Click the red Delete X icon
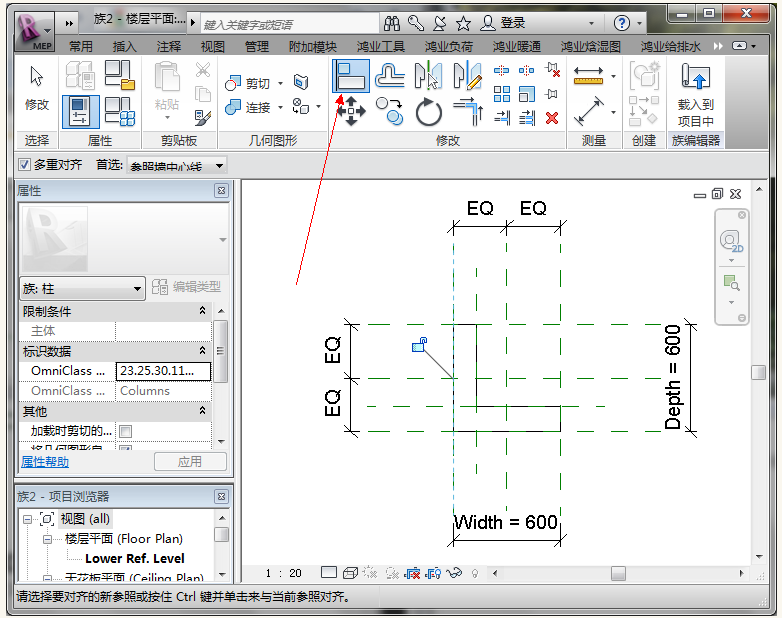The height and width of the screenshot is (618, 782). coord(552,118)
